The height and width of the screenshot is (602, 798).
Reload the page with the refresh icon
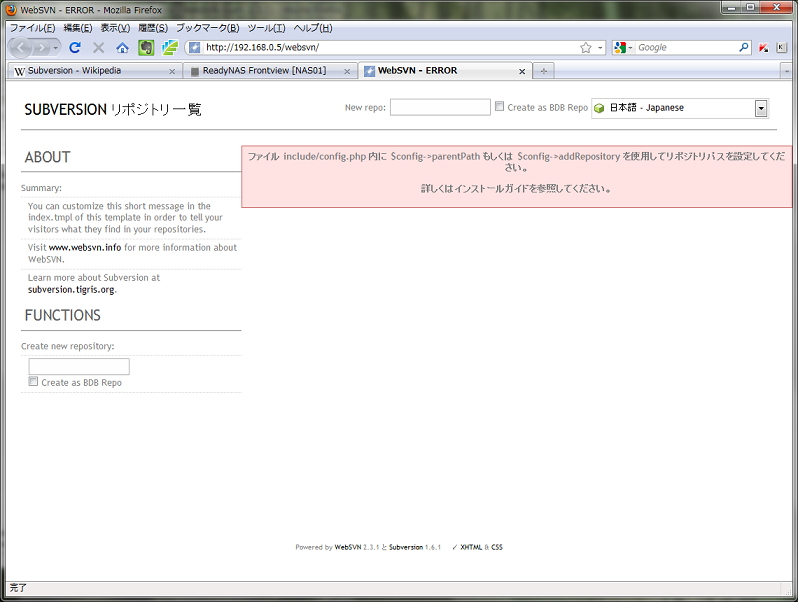point(75,48)
